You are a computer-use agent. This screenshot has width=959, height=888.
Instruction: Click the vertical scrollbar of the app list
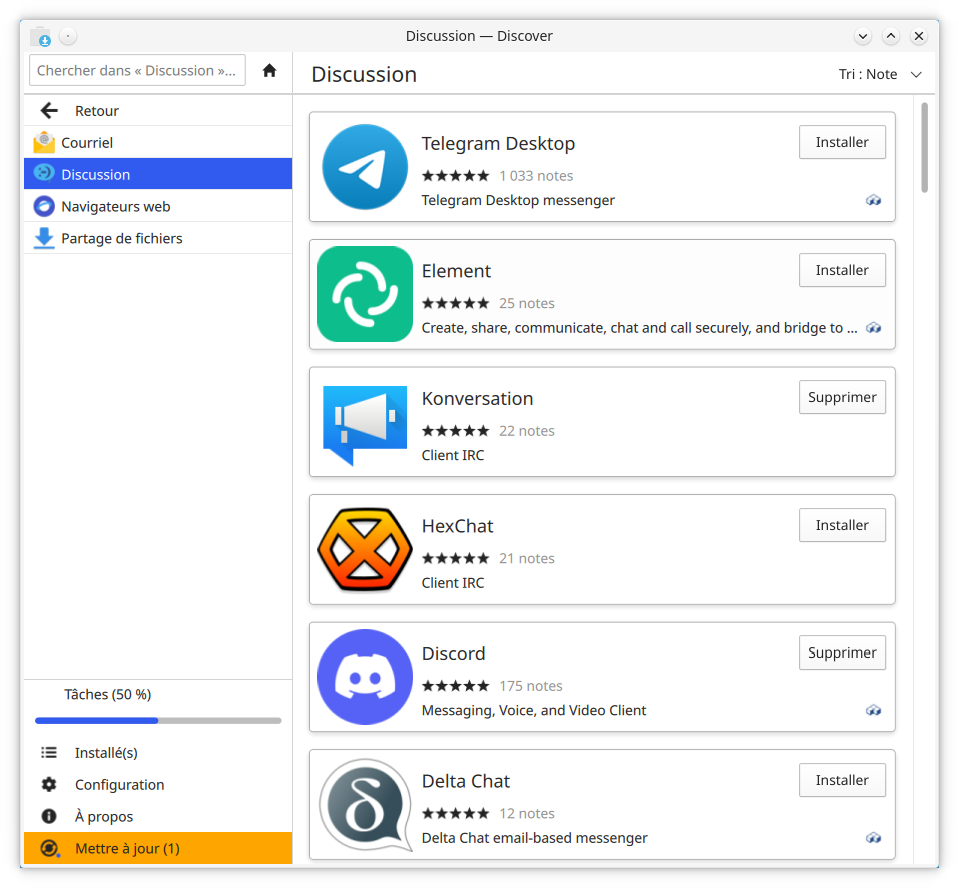(925, 147)
